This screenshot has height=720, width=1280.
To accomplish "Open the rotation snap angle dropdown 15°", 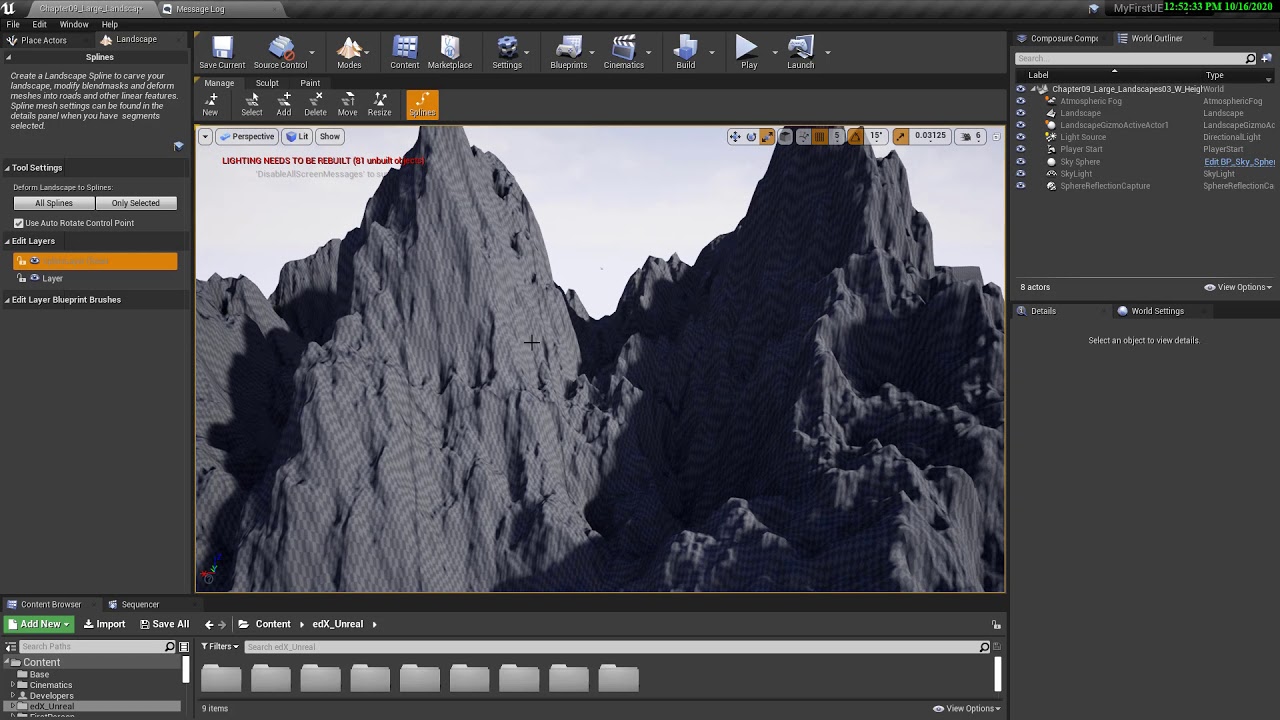I will coord(876,137).
